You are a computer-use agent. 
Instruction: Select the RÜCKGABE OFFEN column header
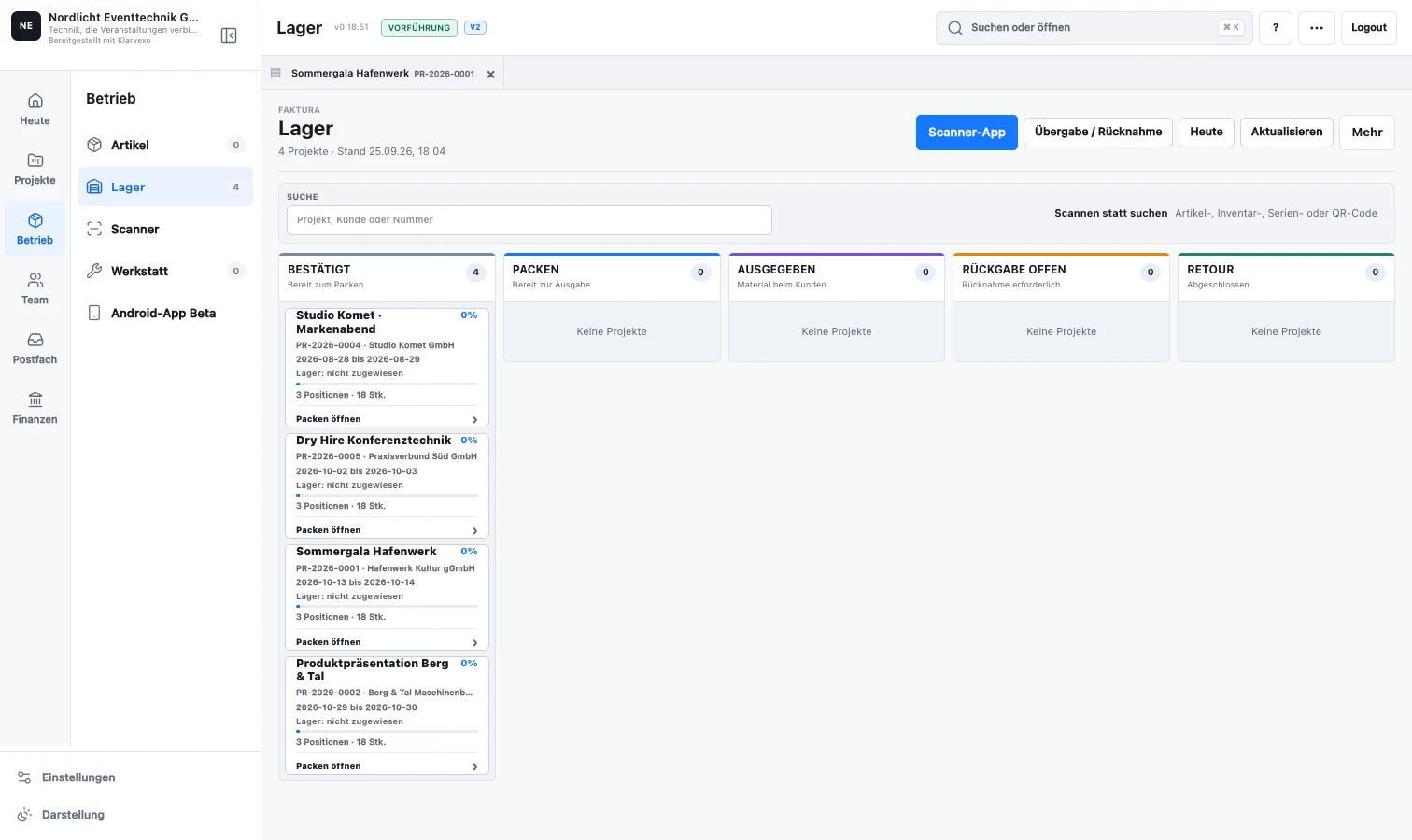click(1062, 276)
